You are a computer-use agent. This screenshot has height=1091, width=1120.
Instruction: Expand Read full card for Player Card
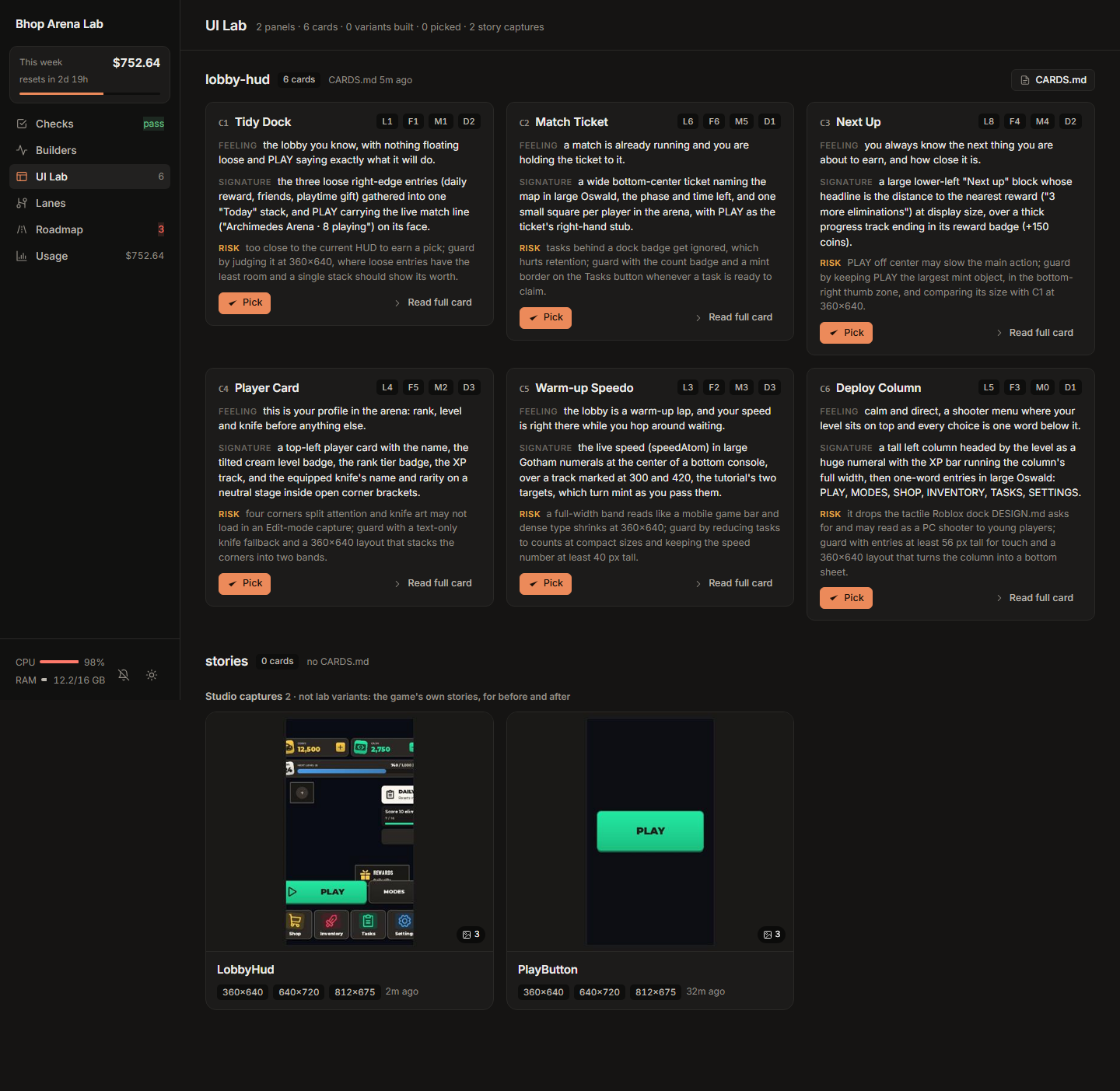pyautogui.click(x=433, y=583)
